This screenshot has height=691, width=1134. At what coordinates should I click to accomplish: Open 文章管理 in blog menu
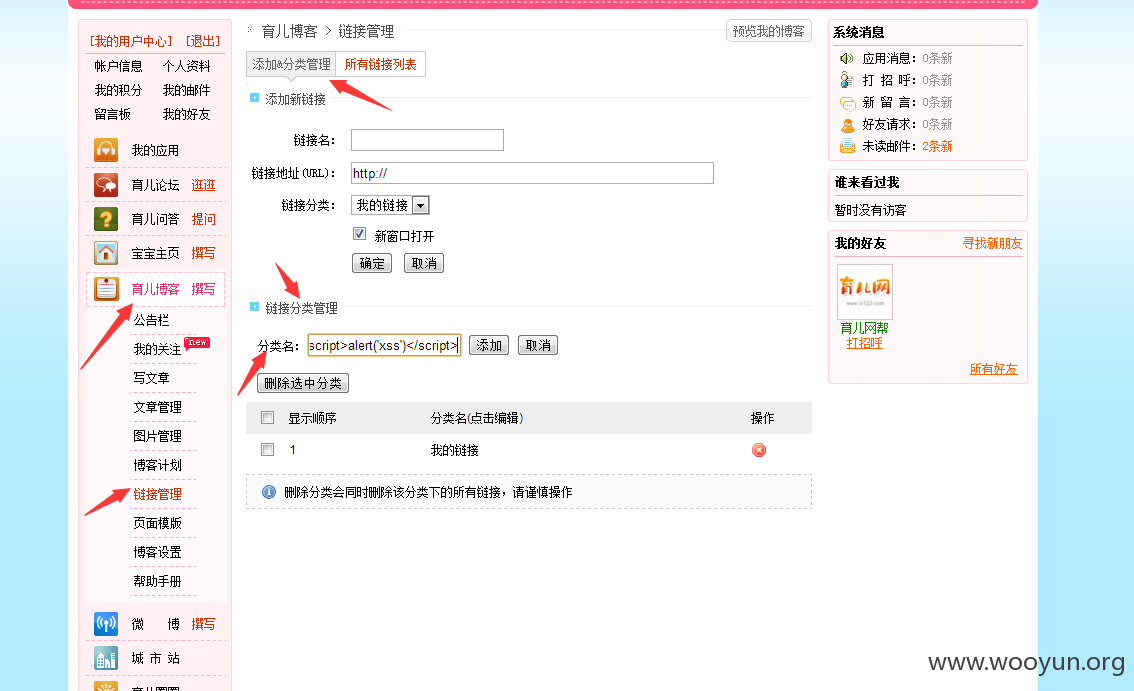(x=157, y=407)
